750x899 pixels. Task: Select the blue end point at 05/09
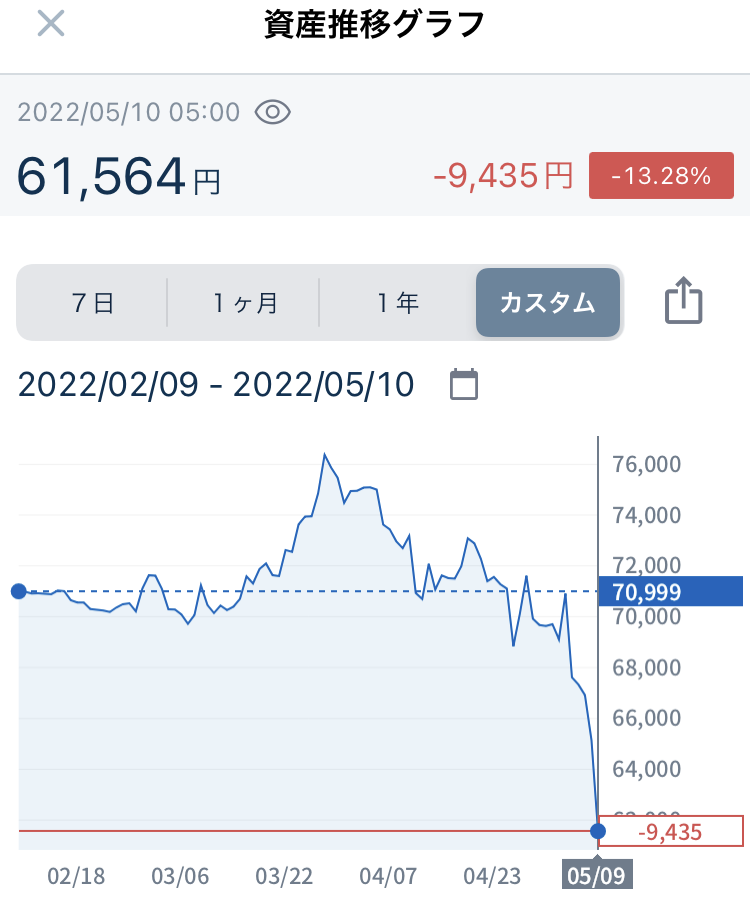(598, 831)
